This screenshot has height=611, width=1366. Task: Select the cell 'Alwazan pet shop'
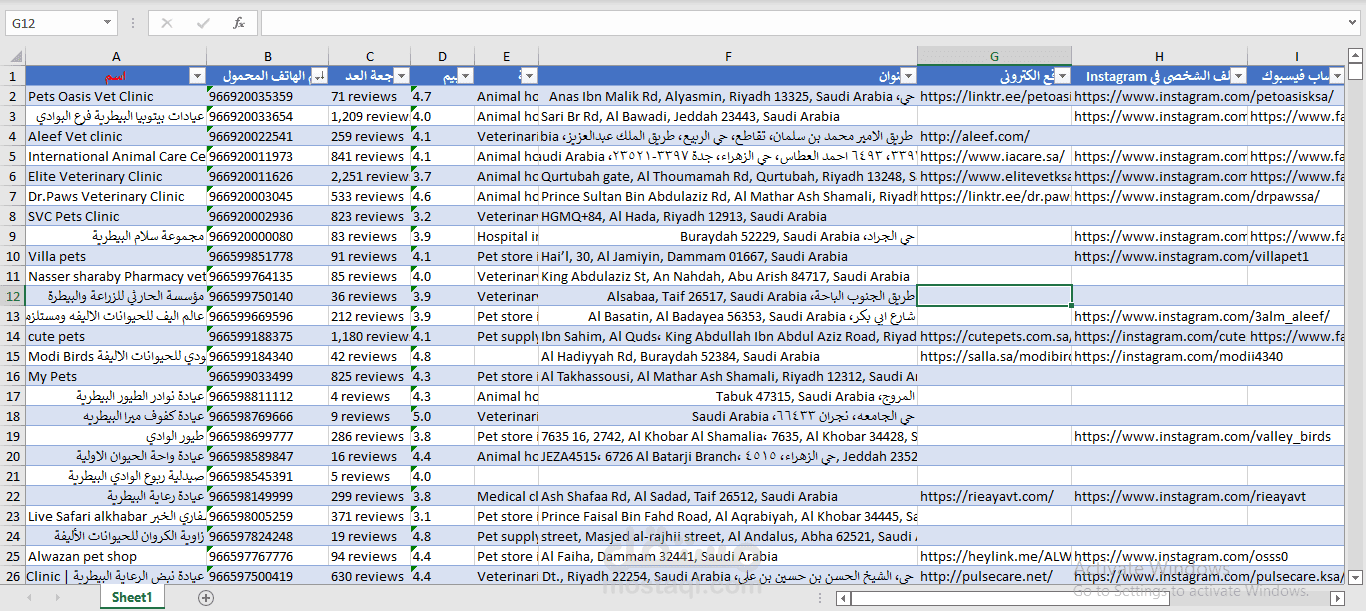(116, 556)
